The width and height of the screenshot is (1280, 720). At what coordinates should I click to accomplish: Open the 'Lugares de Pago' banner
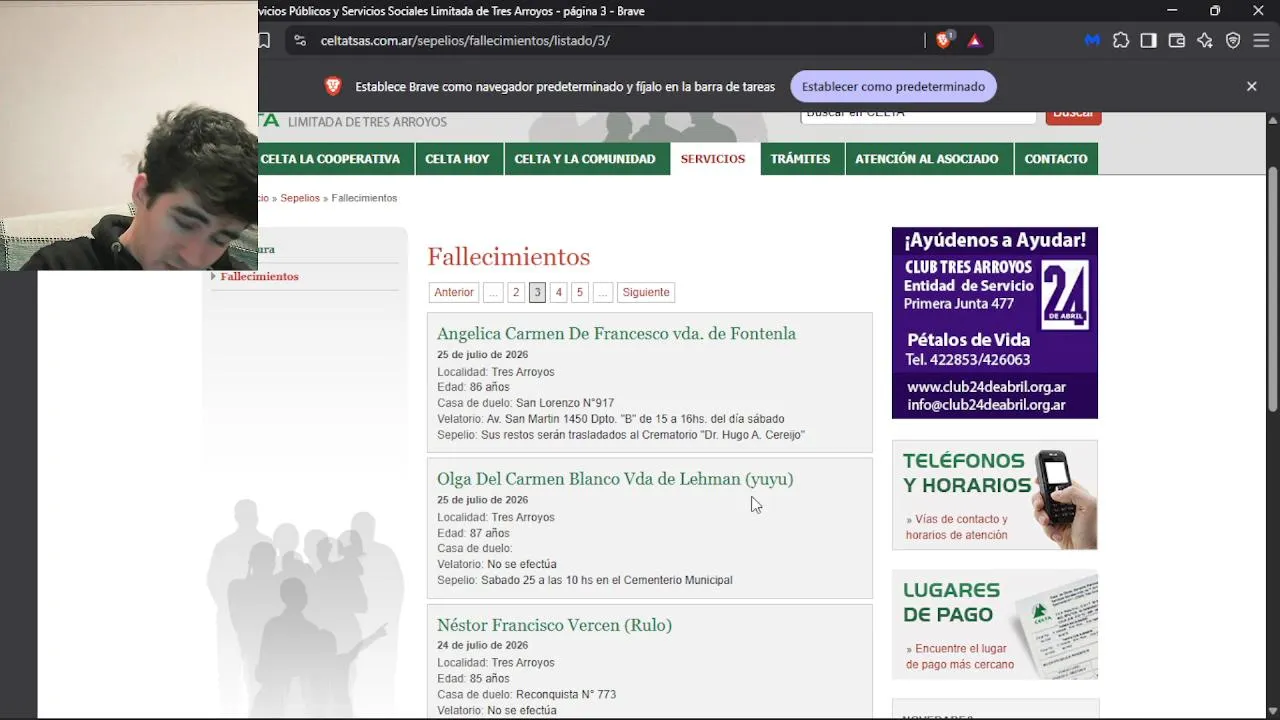tap(995, 625)
